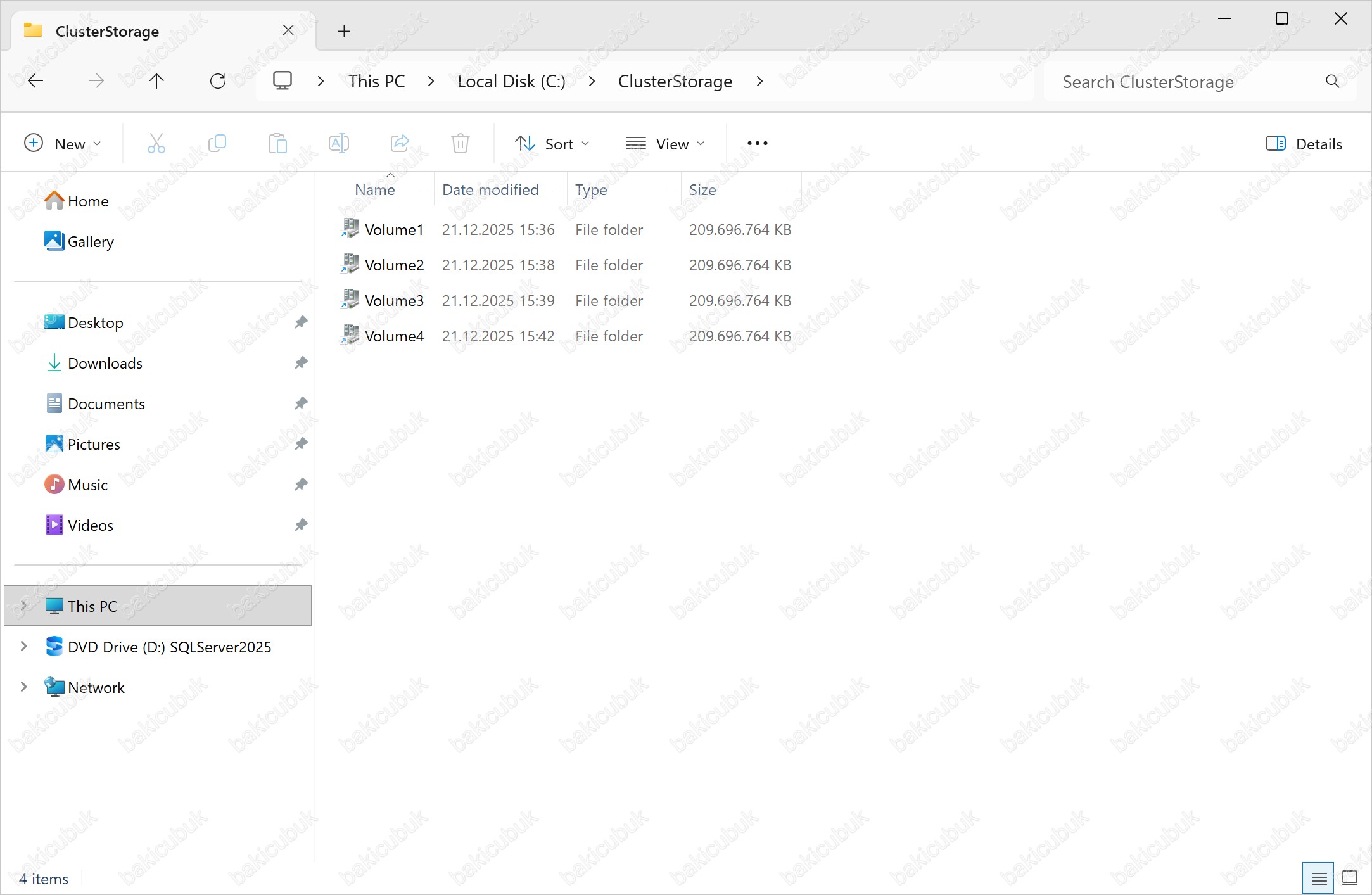1372x895 pixels.
Task: Click the Rename icon in toolbar
Action: tap(338, 144)
